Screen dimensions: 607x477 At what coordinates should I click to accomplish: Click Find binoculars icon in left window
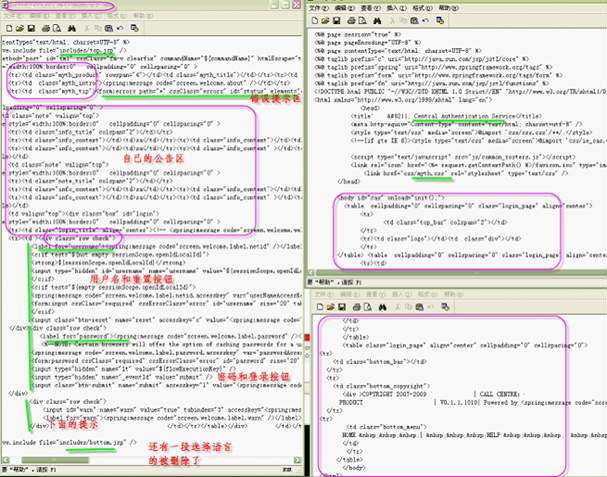coord(72,28)
